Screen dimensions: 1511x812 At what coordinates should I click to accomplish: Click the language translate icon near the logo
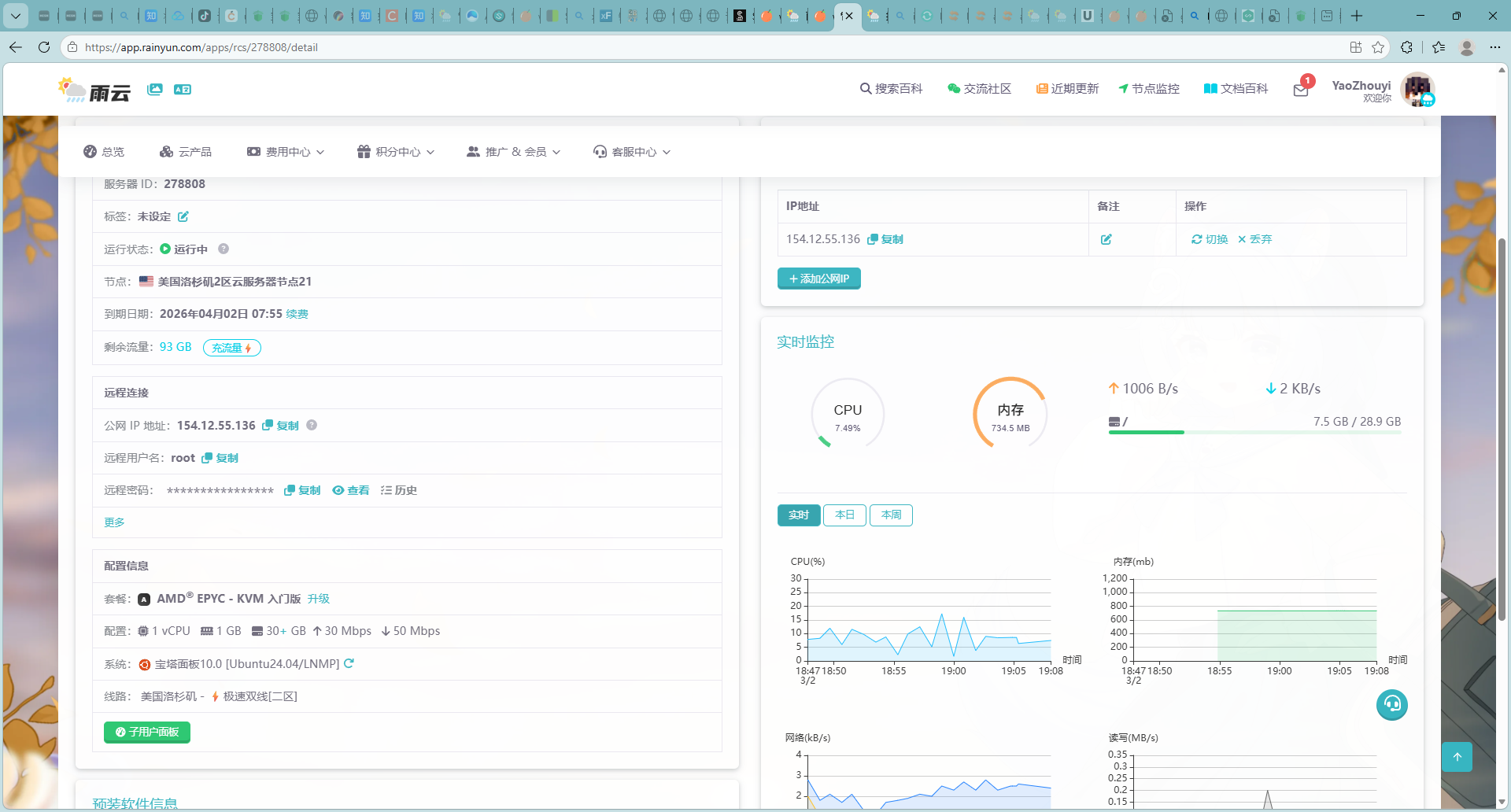(x=183, y=90)
